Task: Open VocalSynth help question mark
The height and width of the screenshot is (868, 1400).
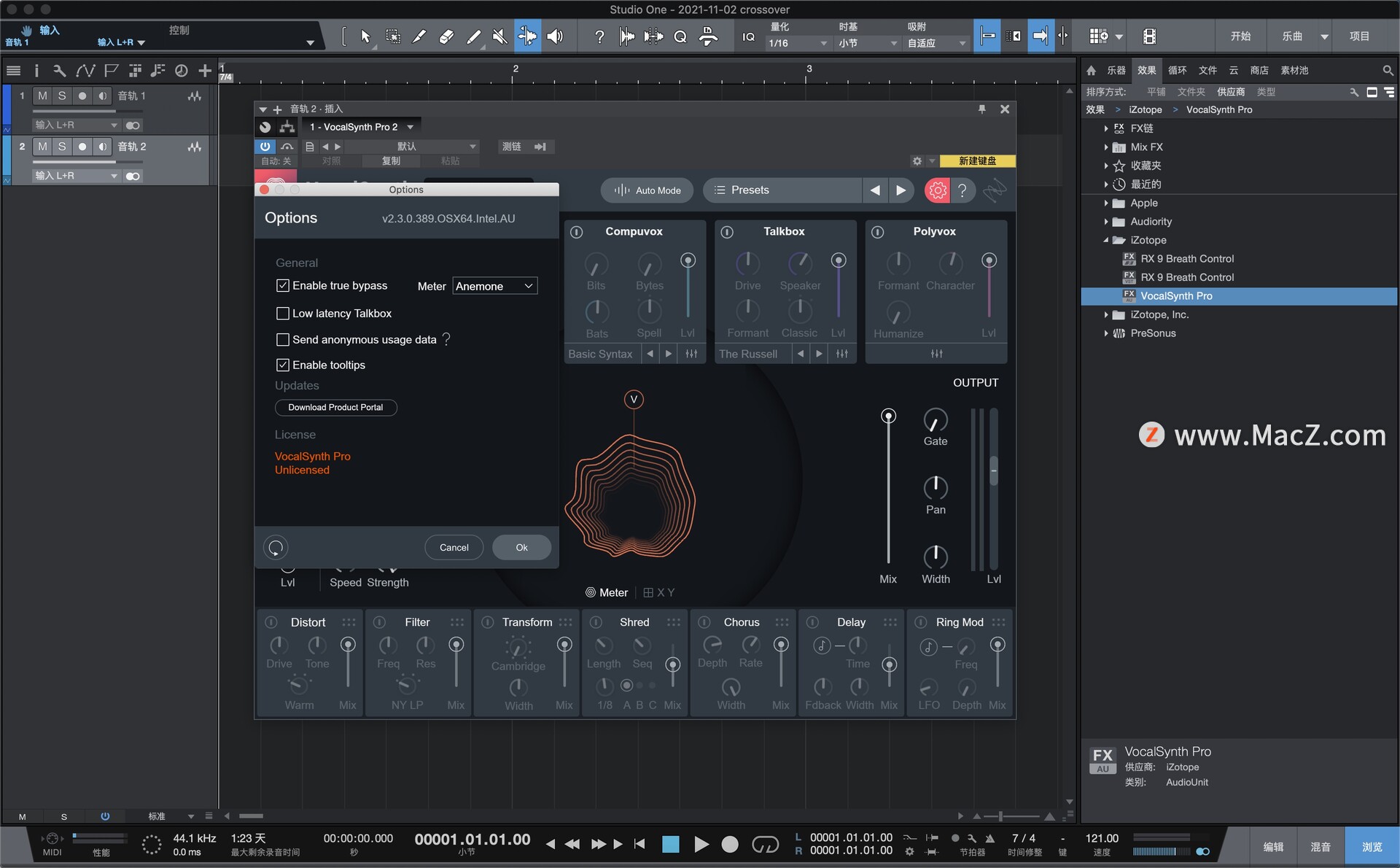Action: [x=962, y=190]
